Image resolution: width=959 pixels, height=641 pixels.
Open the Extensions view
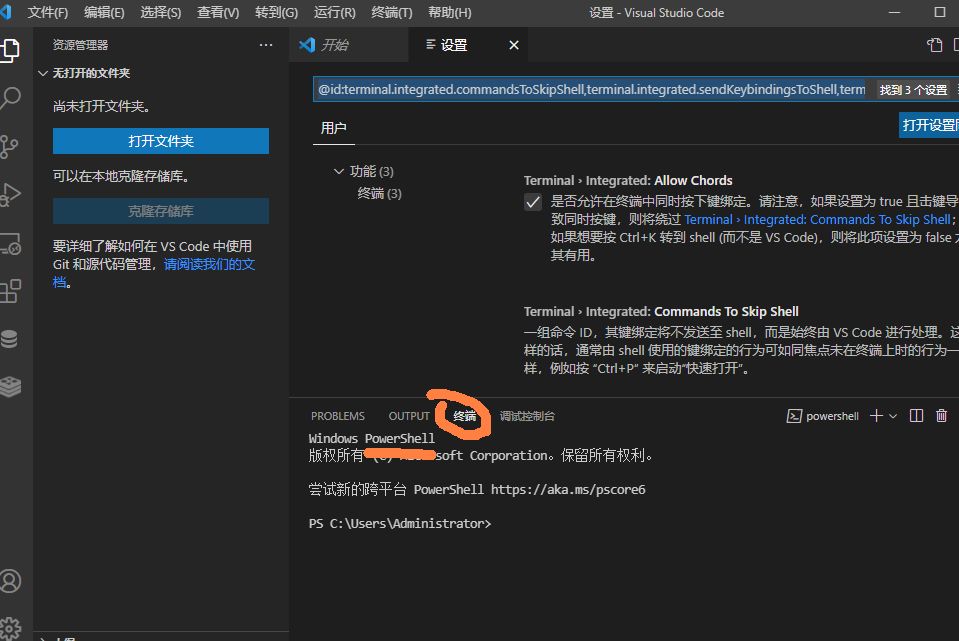click(x=9, y=291)
